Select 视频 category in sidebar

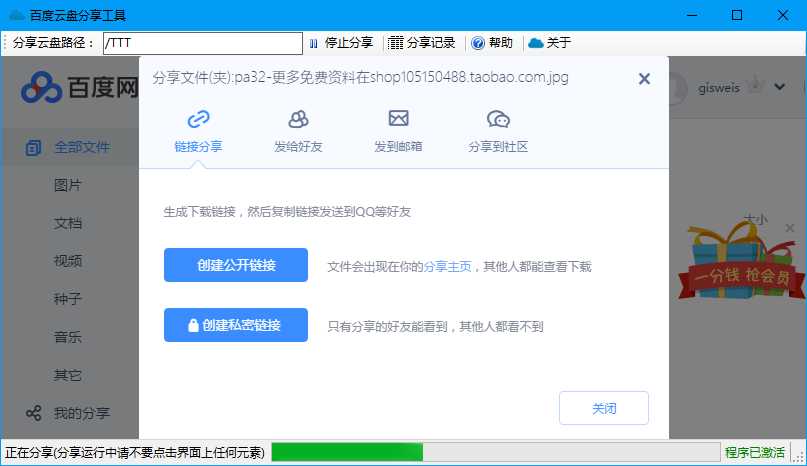pyautogui.click(x=68, y=261)
